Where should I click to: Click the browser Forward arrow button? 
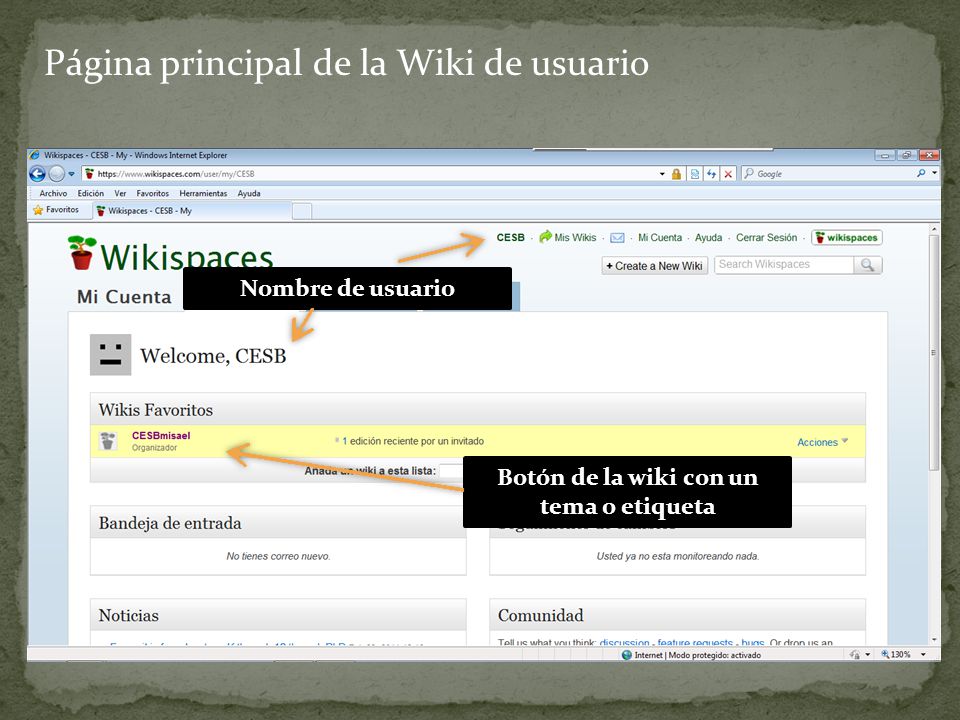(56, 174)
